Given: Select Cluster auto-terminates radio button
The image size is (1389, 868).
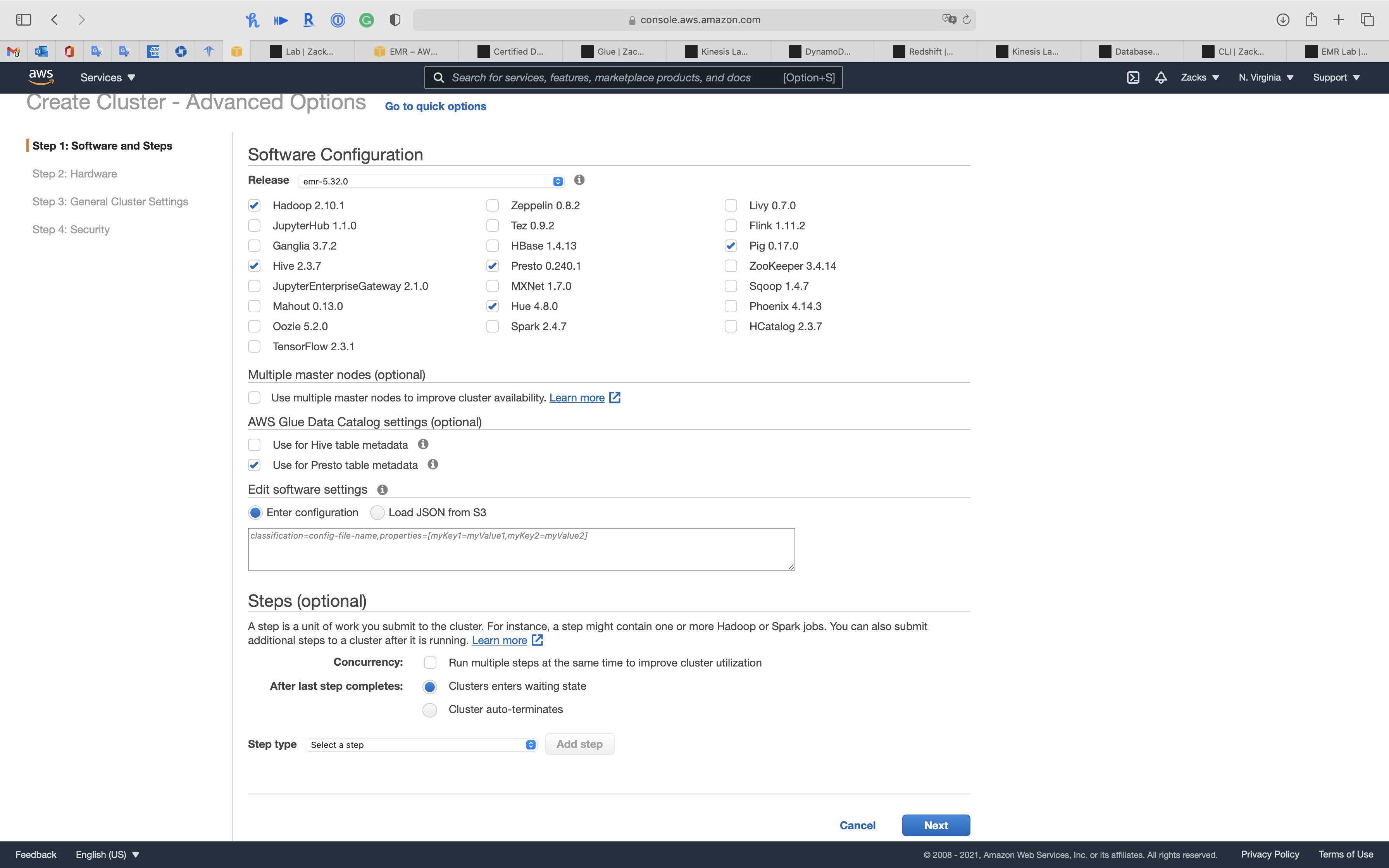Looking at the screenshot, I should (429, 710).
